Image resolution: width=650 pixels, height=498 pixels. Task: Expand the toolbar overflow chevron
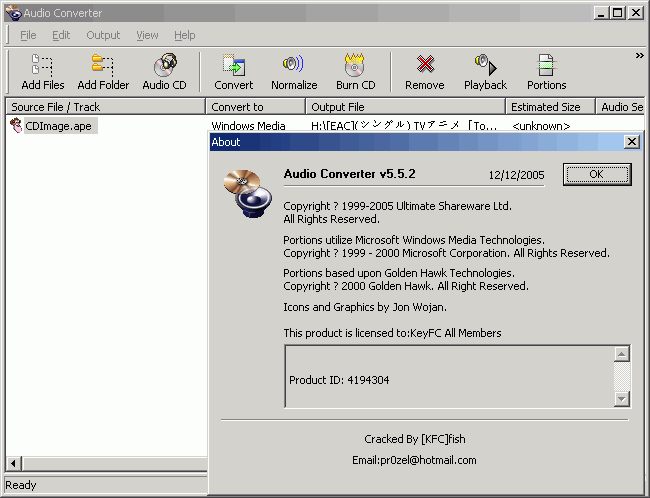pyautogui.click(x=640, y=56)
